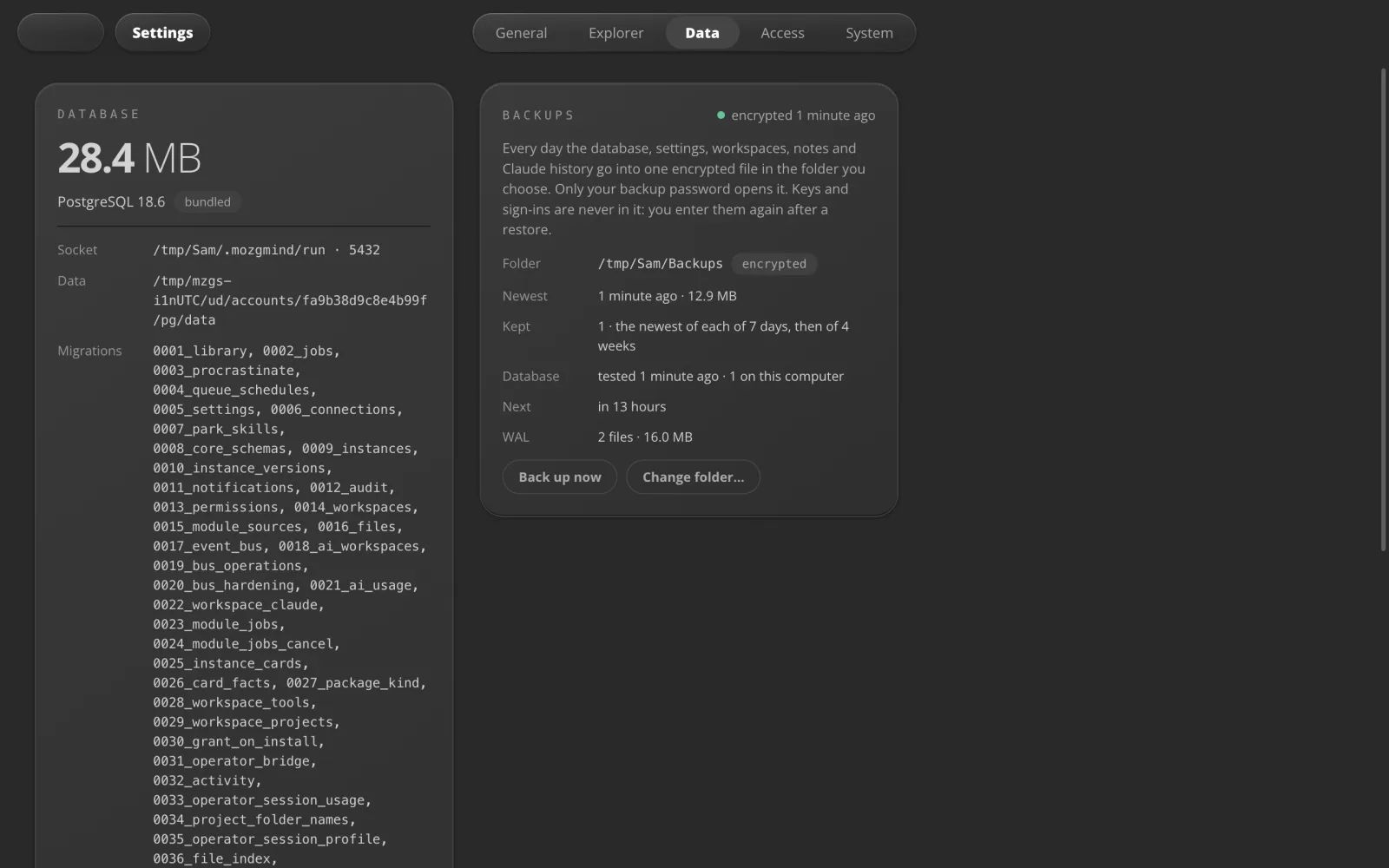Click the blank pill button beside Settings
The width and height of the screenshot is (1389, 868).
(61, 33)
